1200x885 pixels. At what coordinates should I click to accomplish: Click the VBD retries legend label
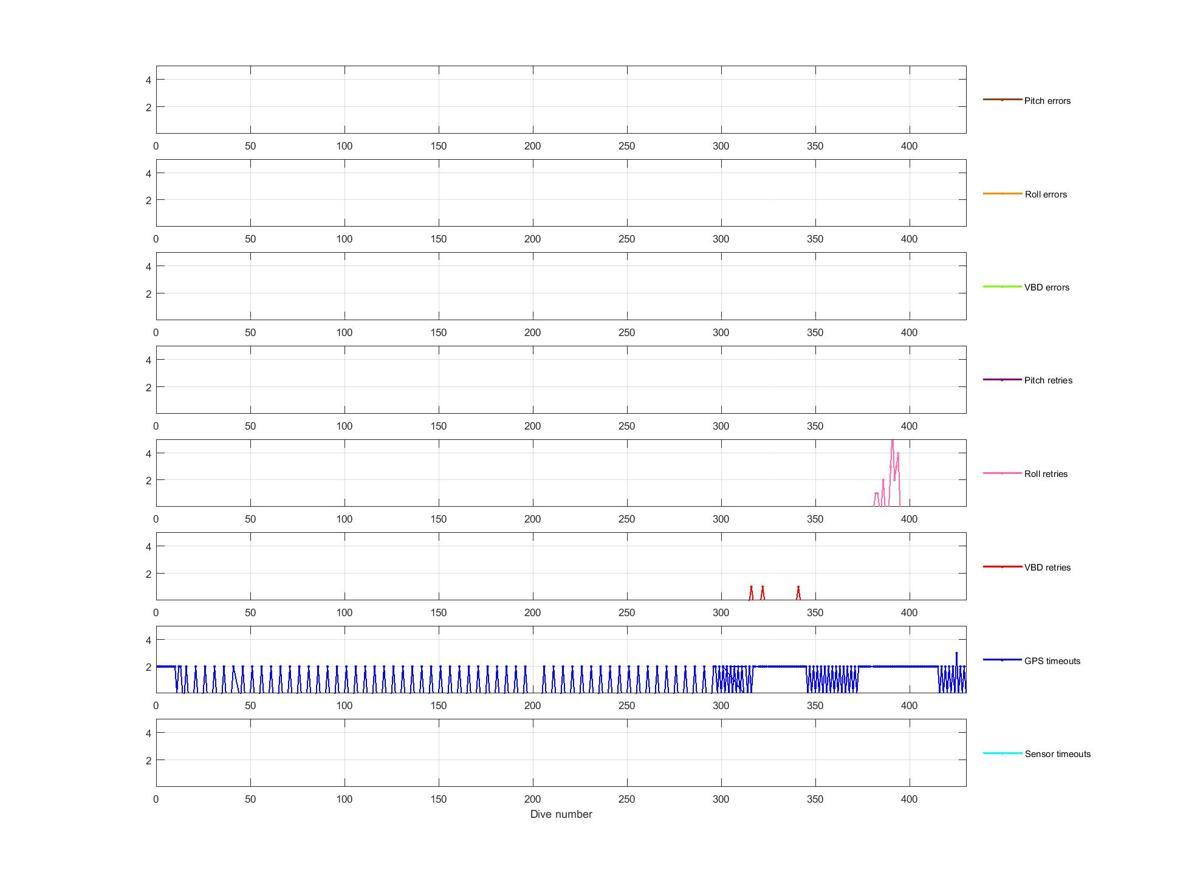coord(1047,567)
